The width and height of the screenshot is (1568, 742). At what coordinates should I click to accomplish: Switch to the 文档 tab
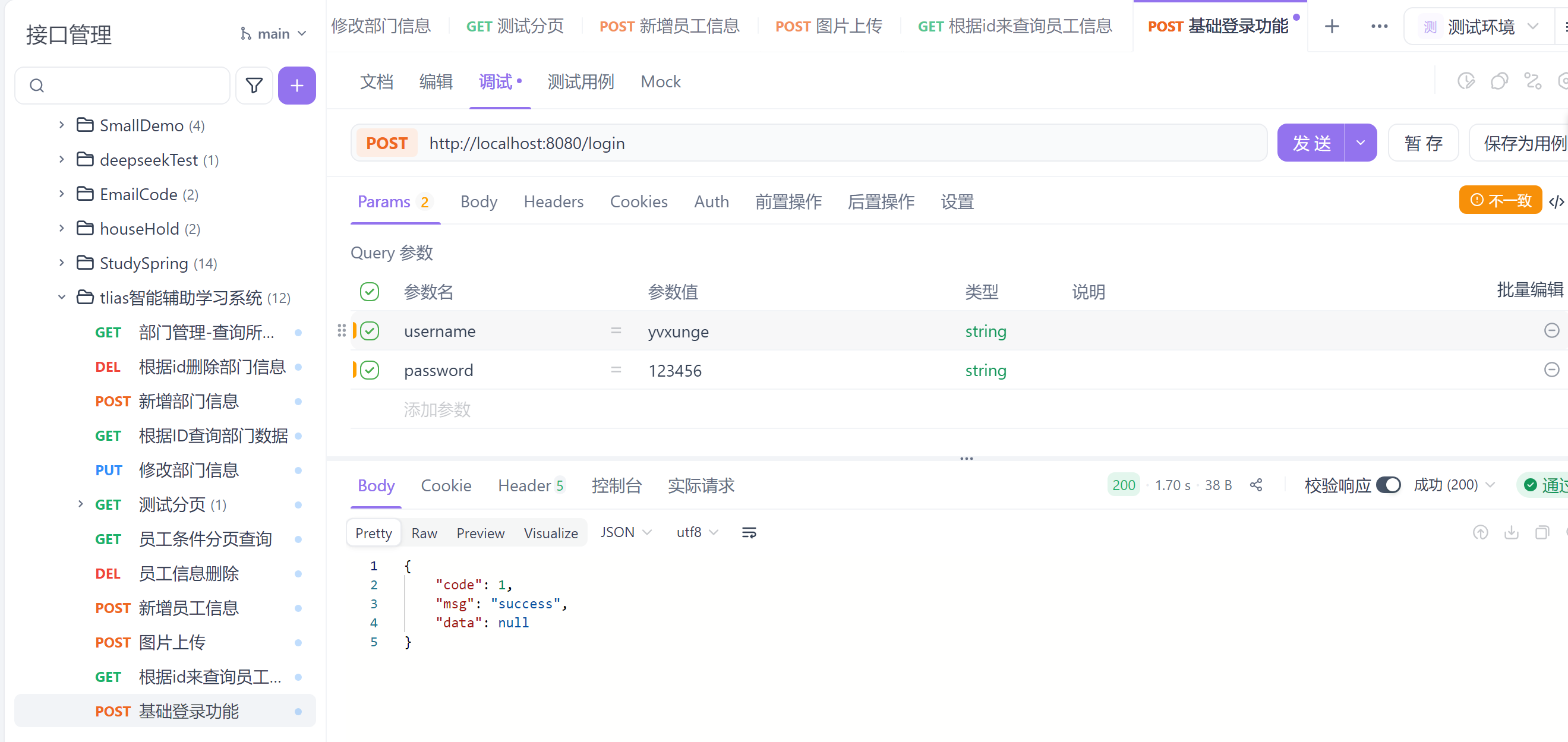[376, 81]
